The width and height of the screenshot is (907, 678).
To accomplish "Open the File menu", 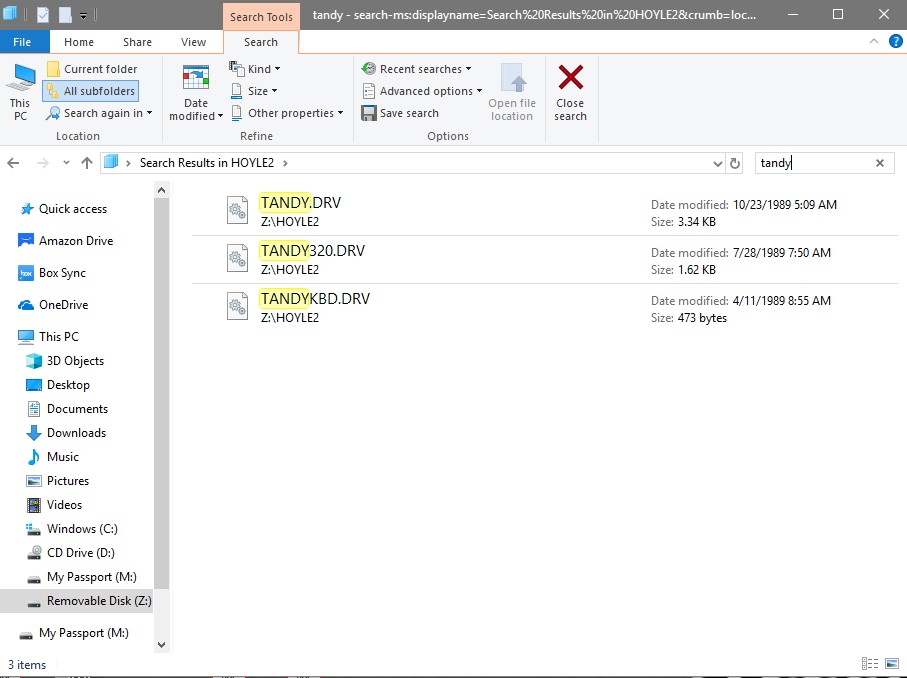I will coord(22,42).
